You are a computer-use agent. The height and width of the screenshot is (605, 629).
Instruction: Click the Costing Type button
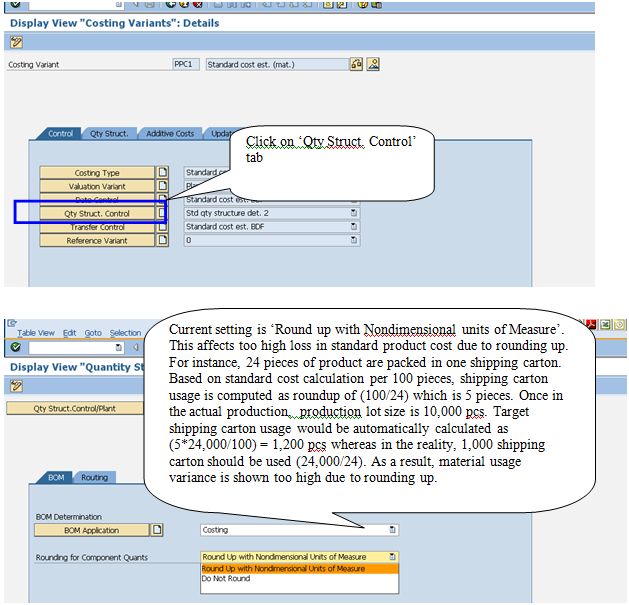(97, 173)
